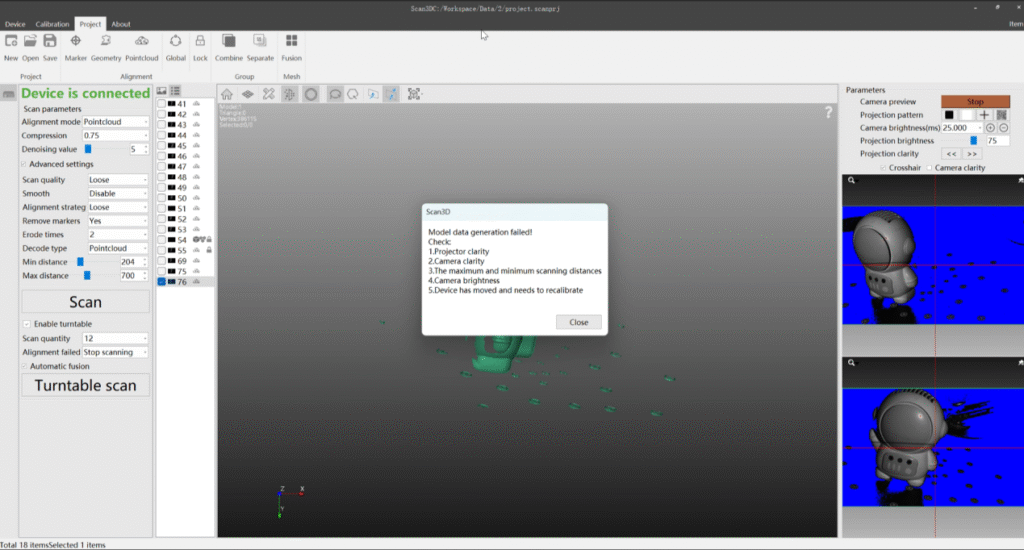Viewport: 1024px width, 550px height.
Task: Click the Projection brightness slider handle
Action: point(974,141)
